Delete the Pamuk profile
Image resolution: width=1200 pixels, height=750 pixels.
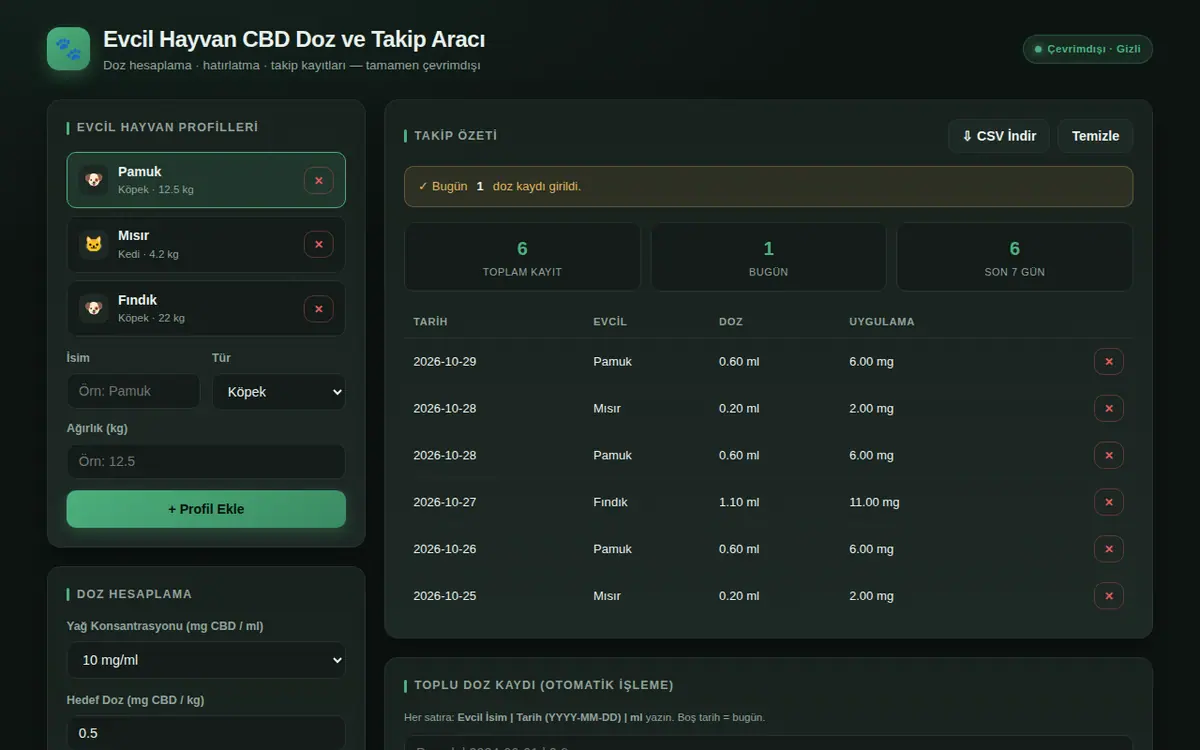(x=319, y=181)
